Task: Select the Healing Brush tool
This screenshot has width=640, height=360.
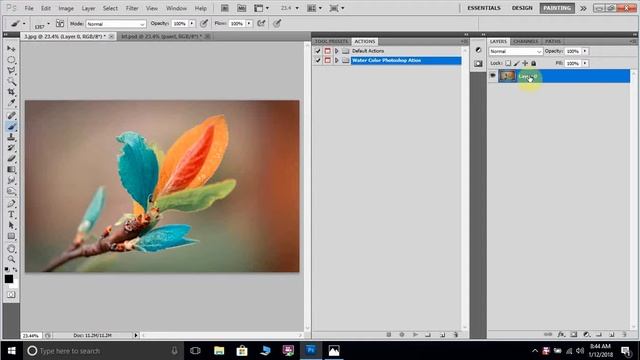Action: point(11,116)
